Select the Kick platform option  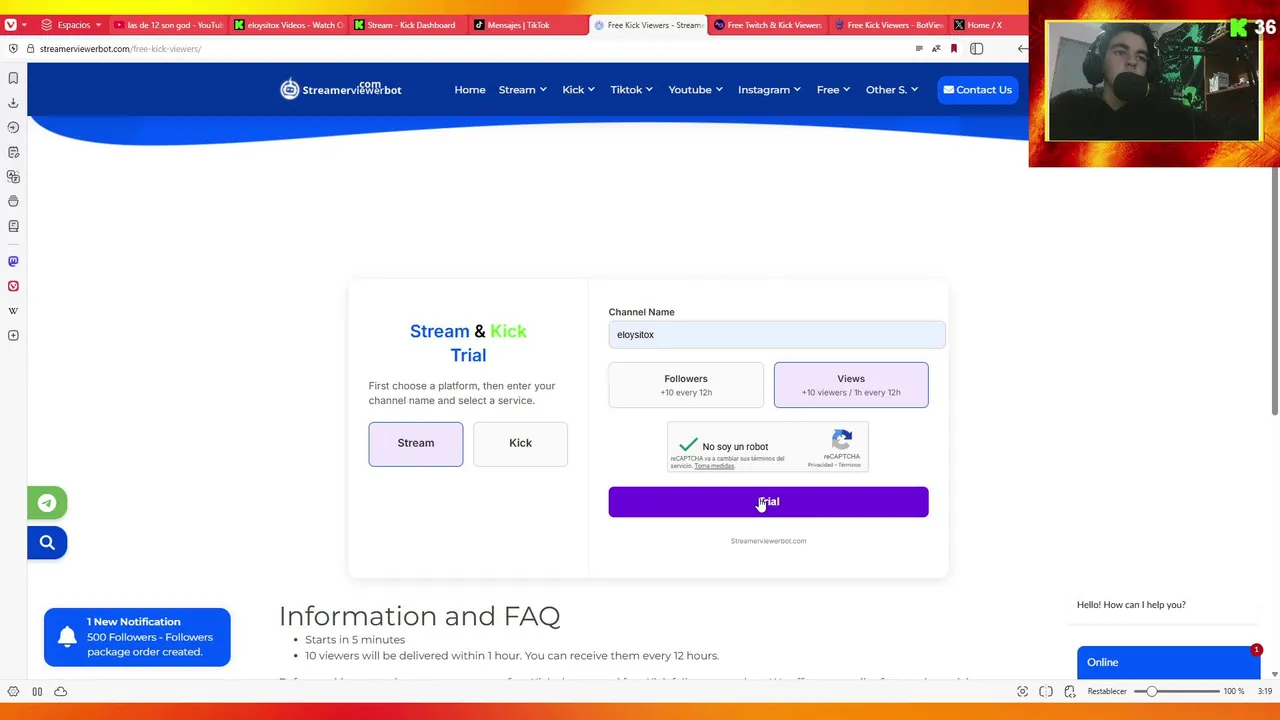click(x=520, y=444)
